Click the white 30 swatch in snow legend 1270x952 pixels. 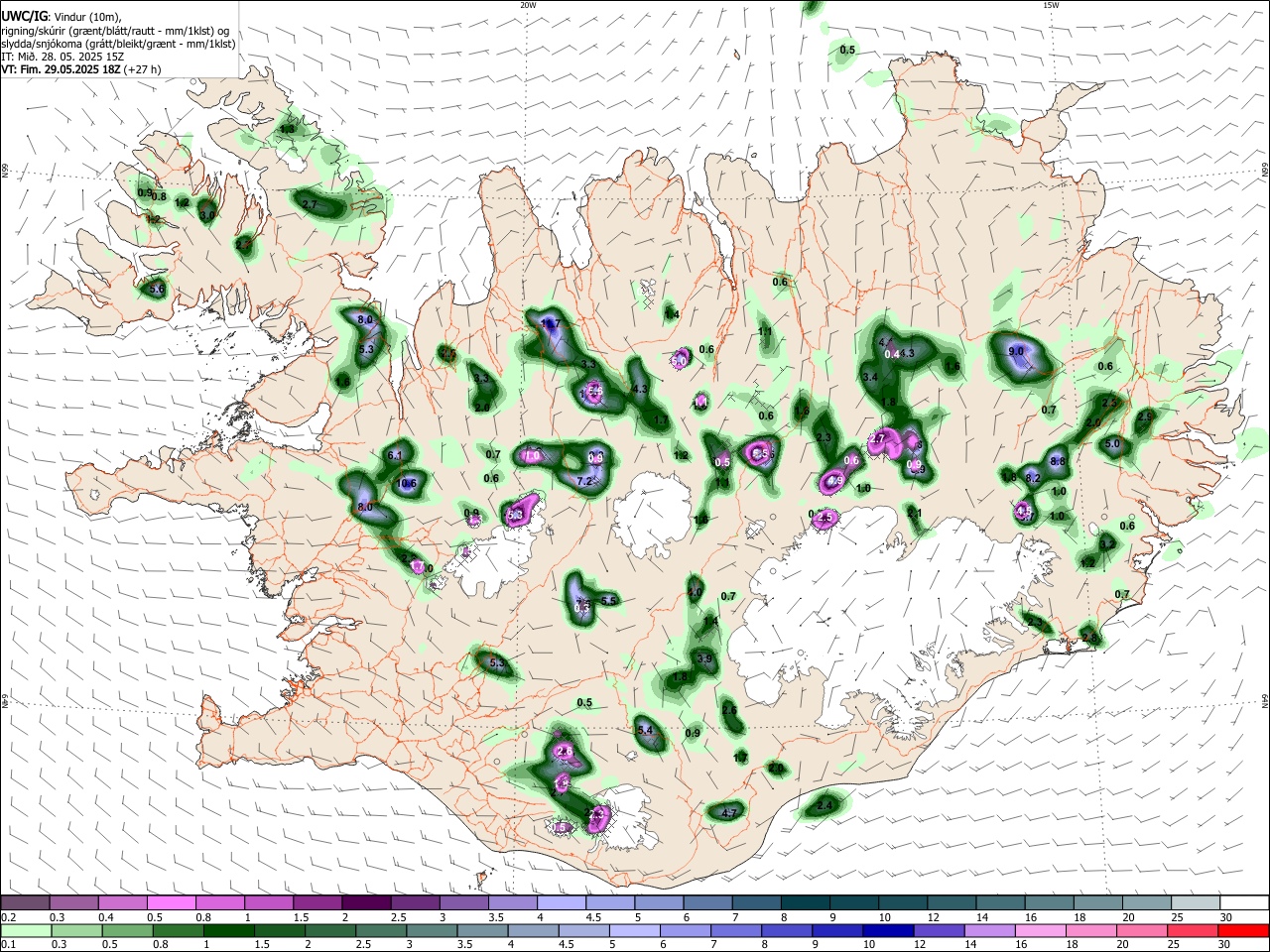click(x=1244, y=903)
